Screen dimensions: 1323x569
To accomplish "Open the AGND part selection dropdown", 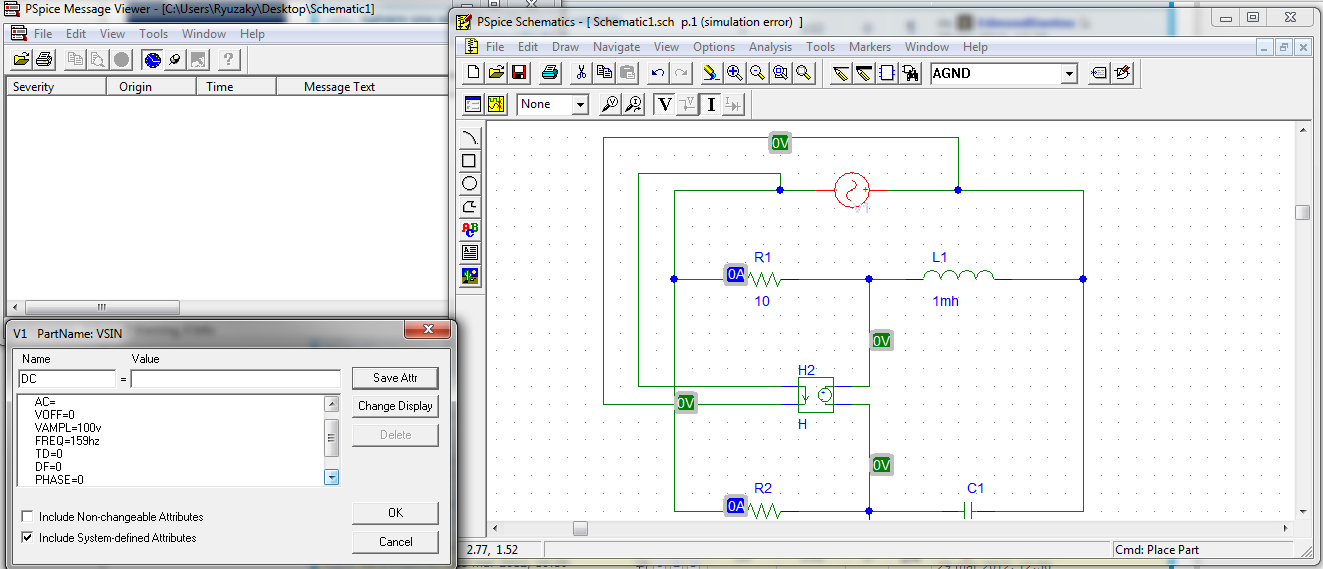I will click(1069, 73).
